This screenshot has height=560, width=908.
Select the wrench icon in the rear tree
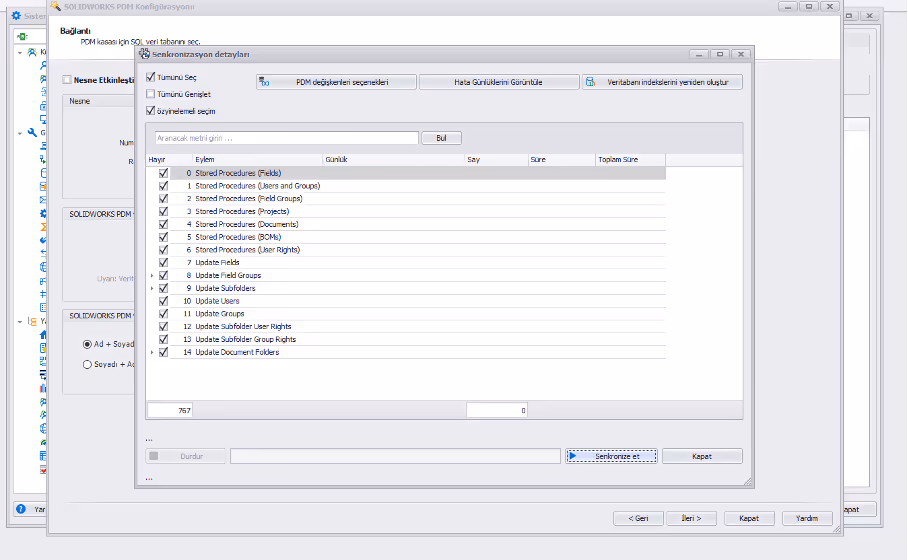(32, 133)
